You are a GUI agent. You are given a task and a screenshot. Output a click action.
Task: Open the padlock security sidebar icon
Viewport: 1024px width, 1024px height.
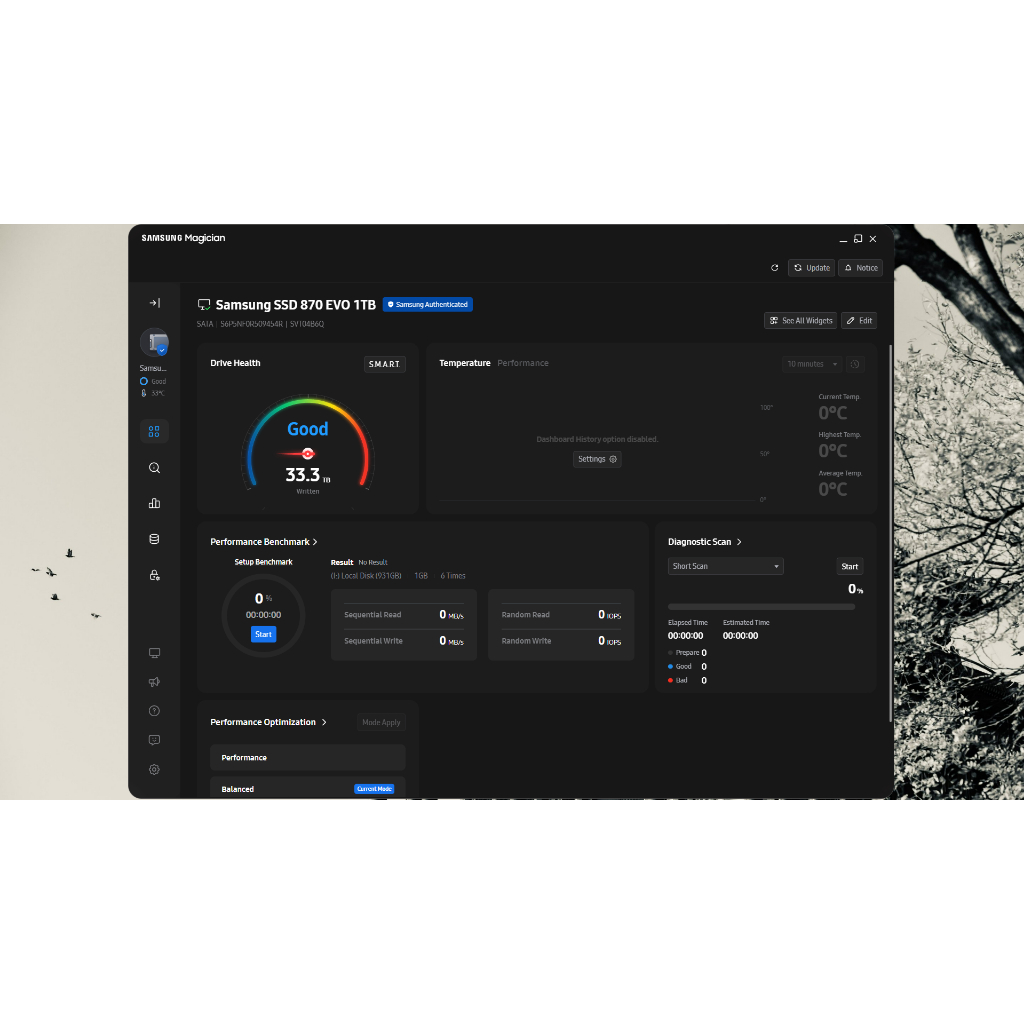[x=154, y=575]
